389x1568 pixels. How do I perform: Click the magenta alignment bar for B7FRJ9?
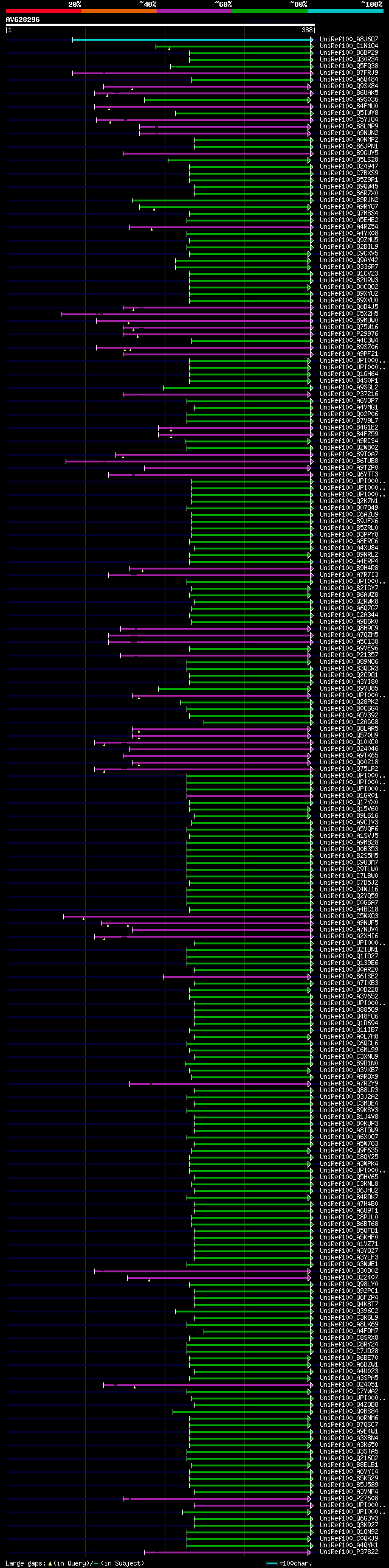[x=192, y=73]
